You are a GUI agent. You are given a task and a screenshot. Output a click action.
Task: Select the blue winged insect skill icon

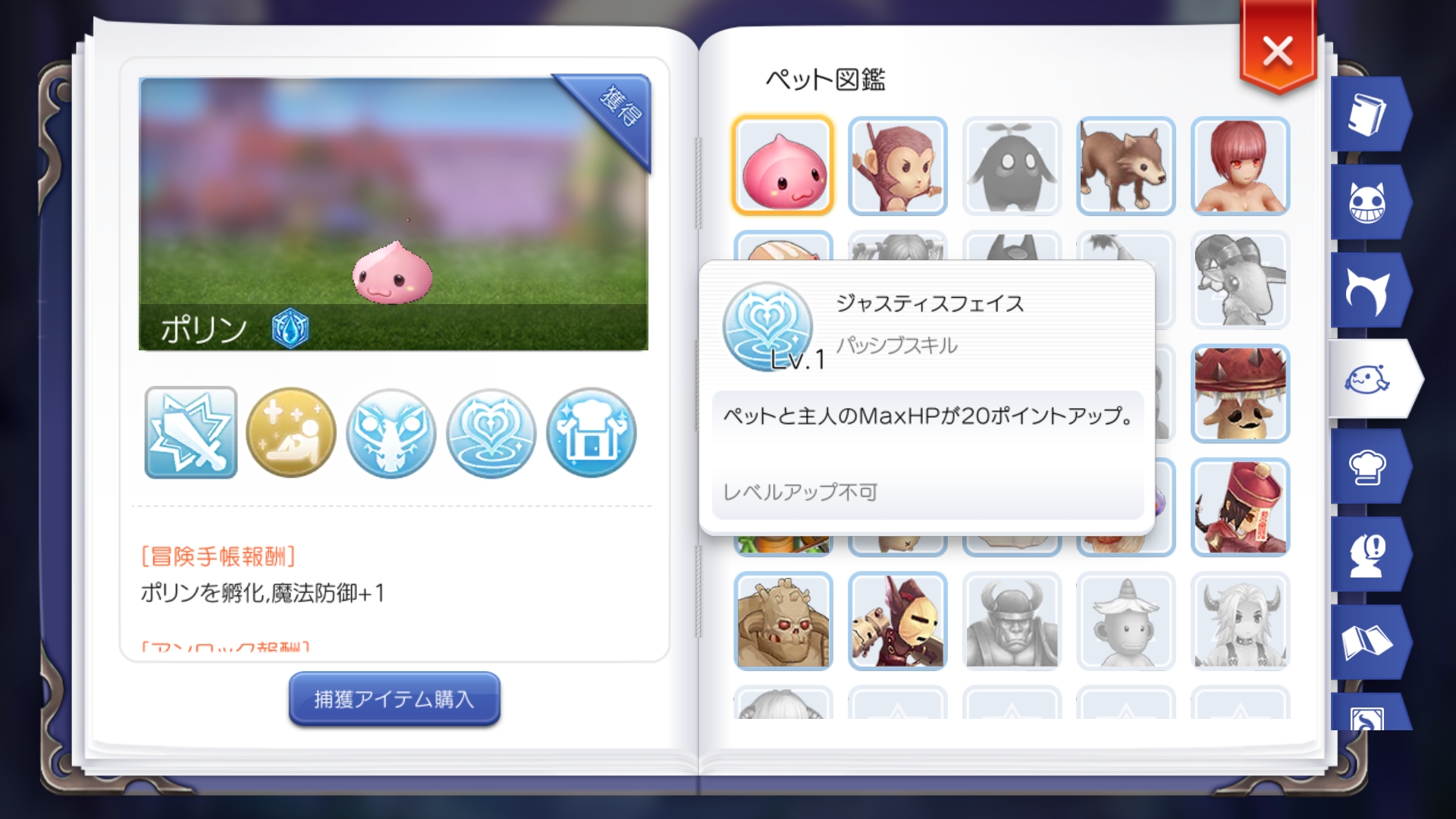391,433
